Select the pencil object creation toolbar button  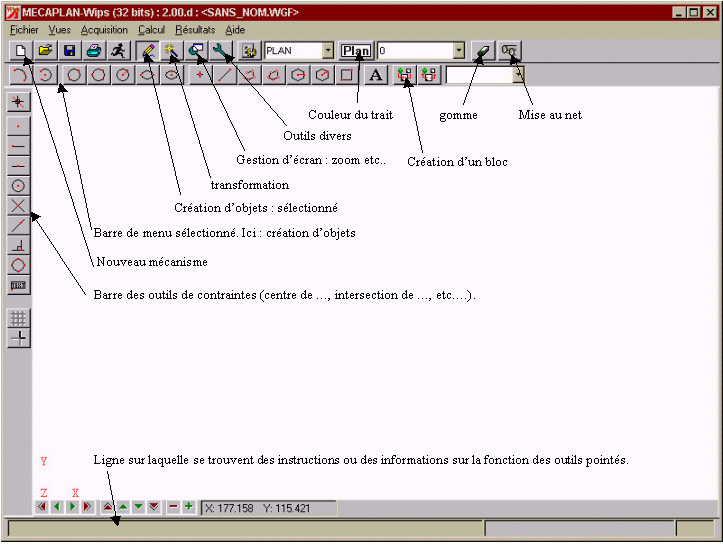point(148,51)
